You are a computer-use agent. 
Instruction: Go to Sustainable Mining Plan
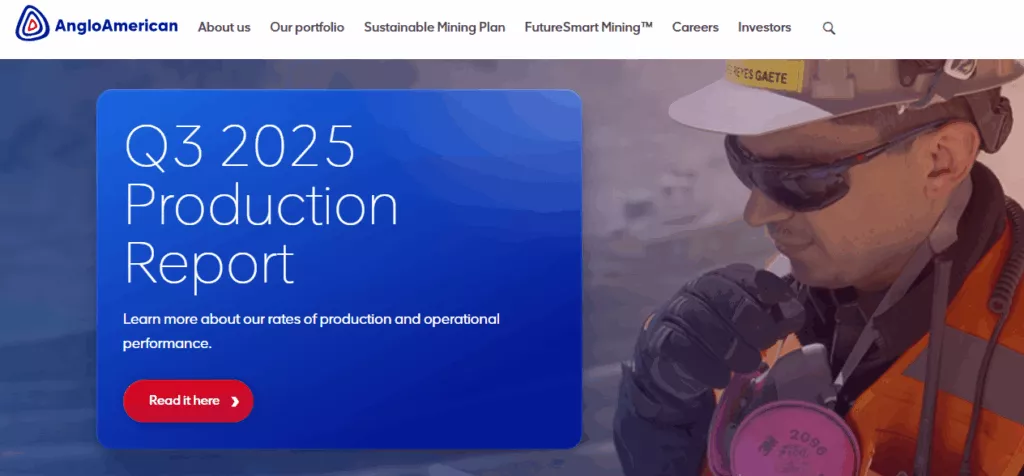434,27
